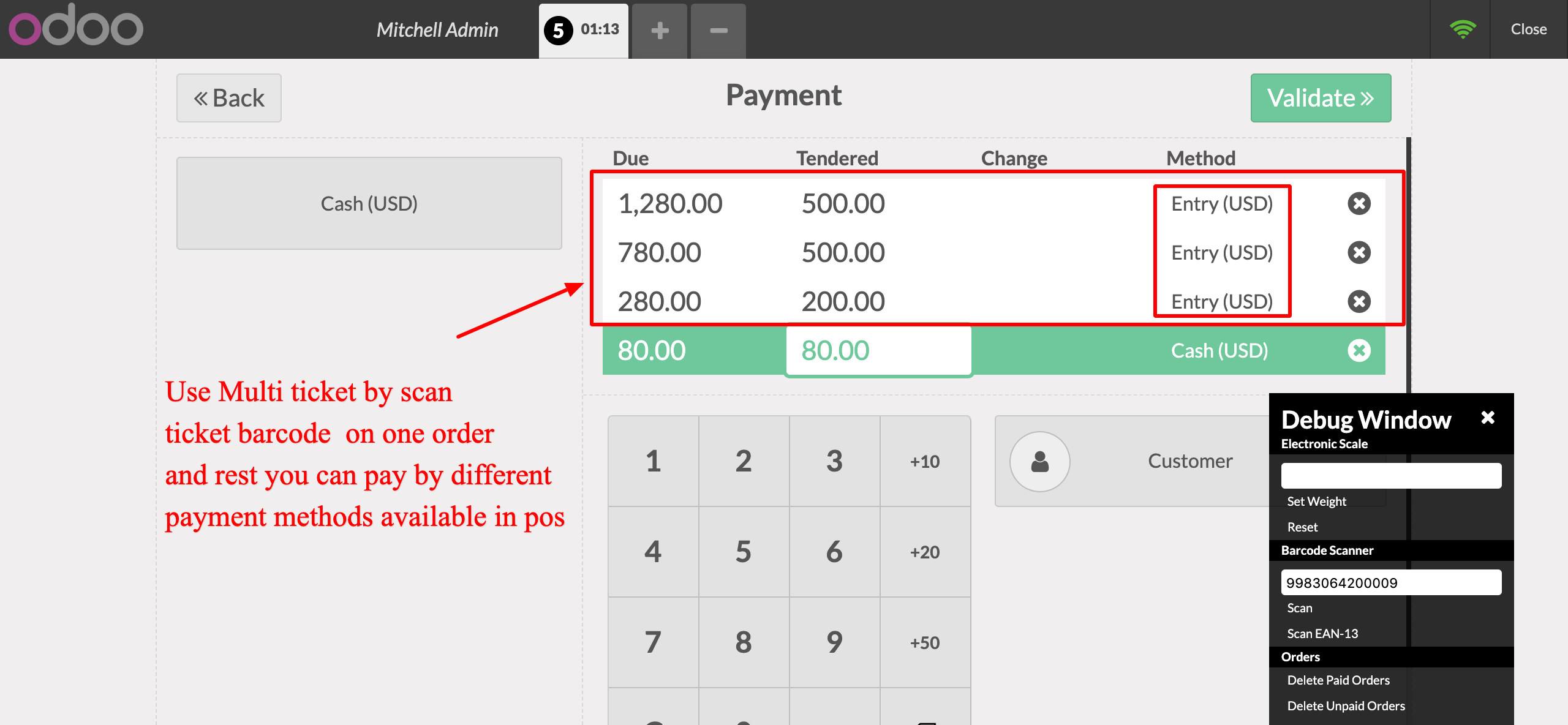Close the point of sale session

click(1528, 29)
